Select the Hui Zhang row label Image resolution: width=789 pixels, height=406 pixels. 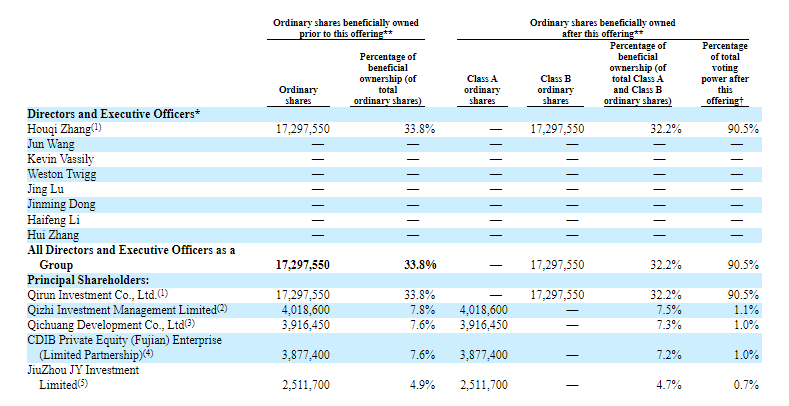point(53,235)
